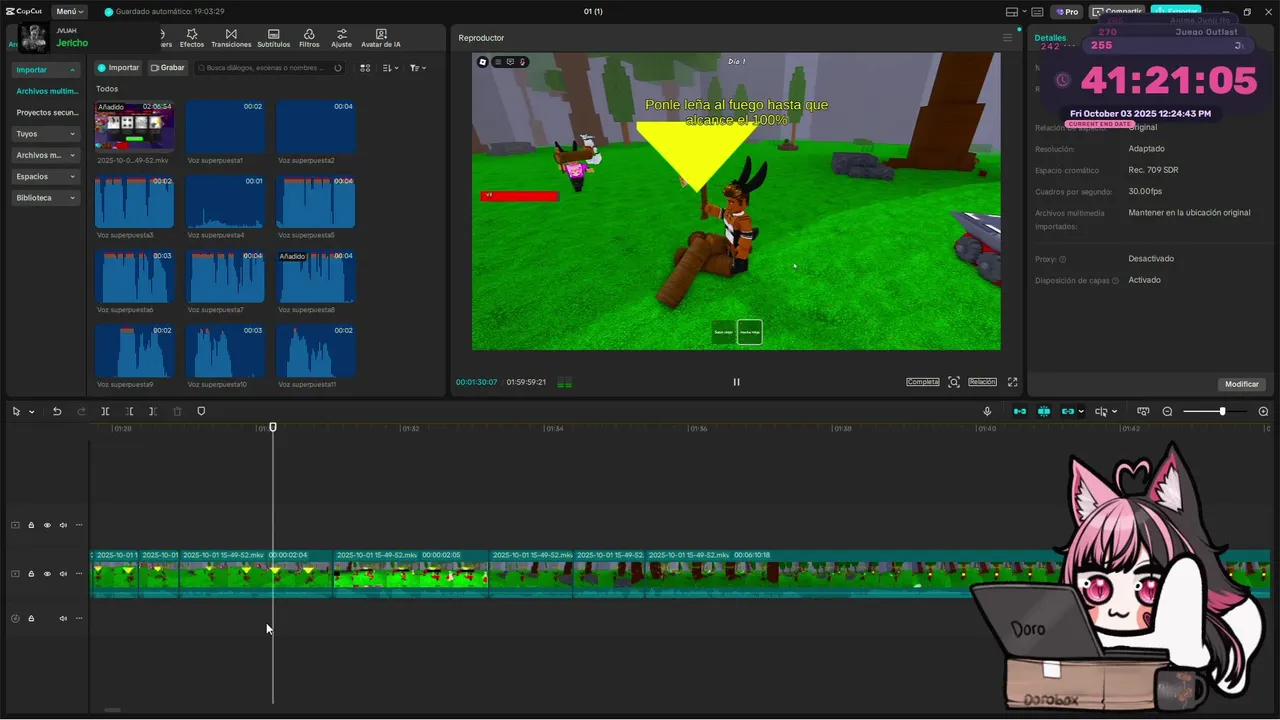Screen dimensions: 1280x720
Task: Expand the Archivos m... sidebar section
Action: point(46,155)
